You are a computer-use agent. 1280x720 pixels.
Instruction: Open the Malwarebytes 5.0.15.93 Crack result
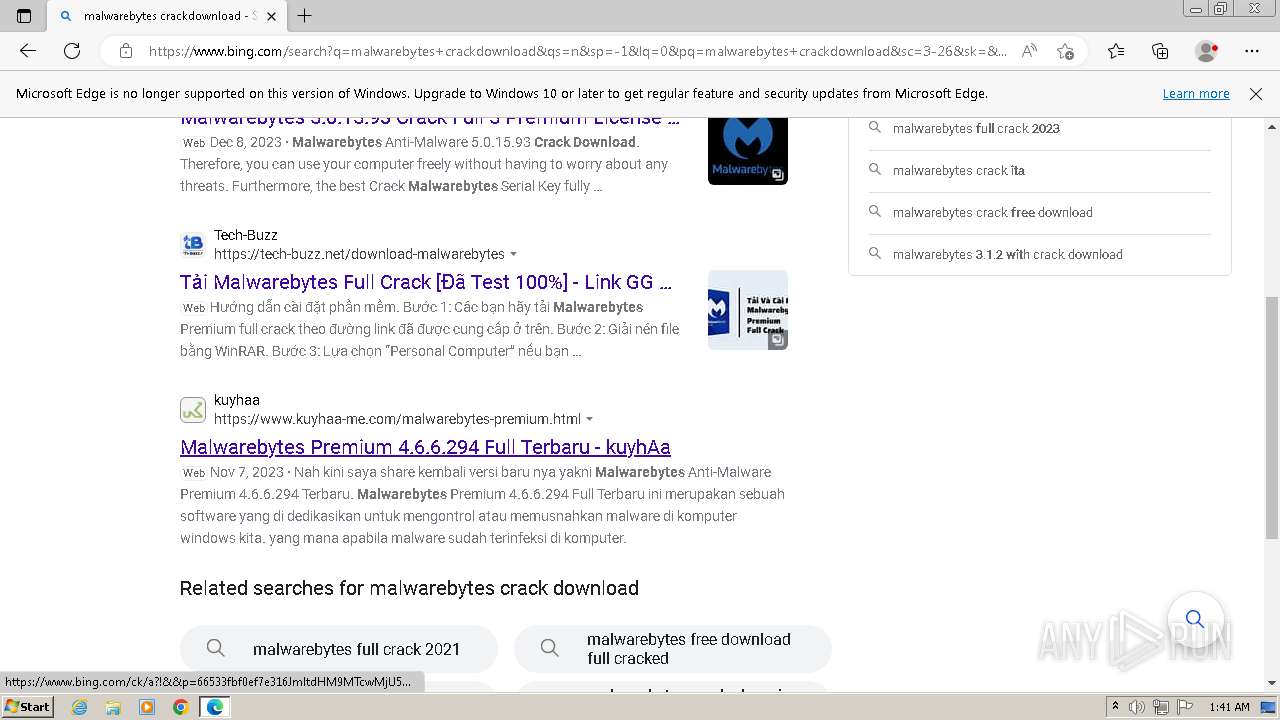click(x=430, y=119)
